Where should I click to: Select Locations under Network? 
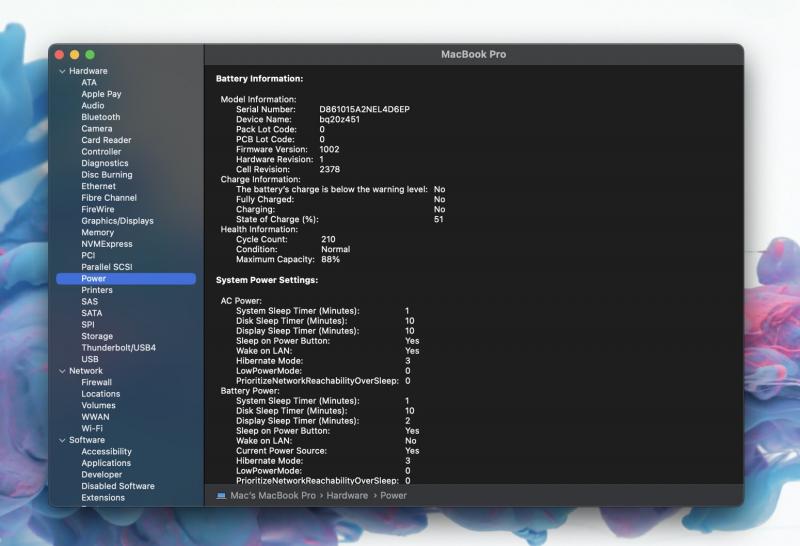tap(101, 394)
